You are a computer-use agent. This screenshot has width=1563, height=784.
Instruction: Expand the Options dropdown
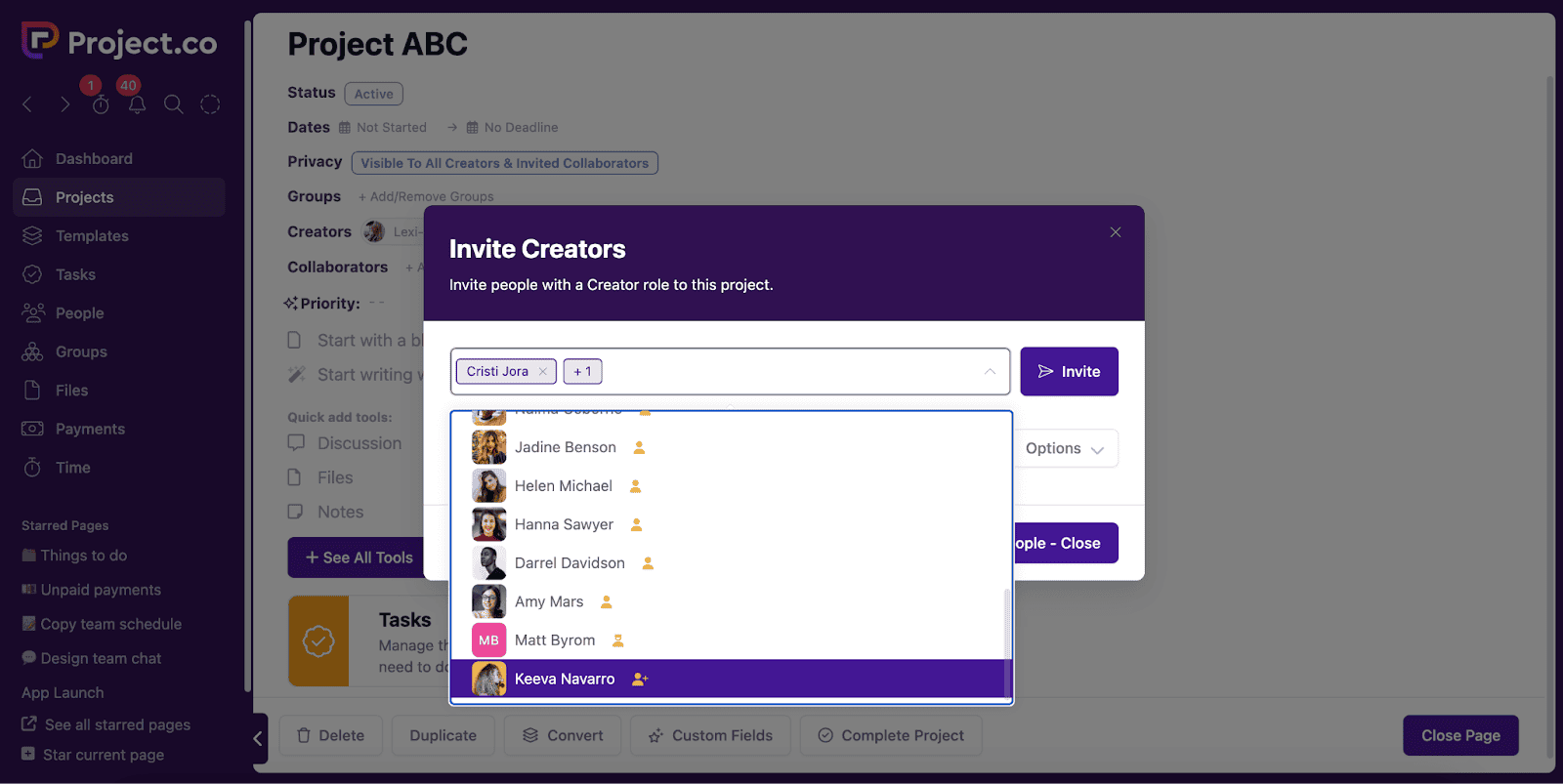point(1064,449)
